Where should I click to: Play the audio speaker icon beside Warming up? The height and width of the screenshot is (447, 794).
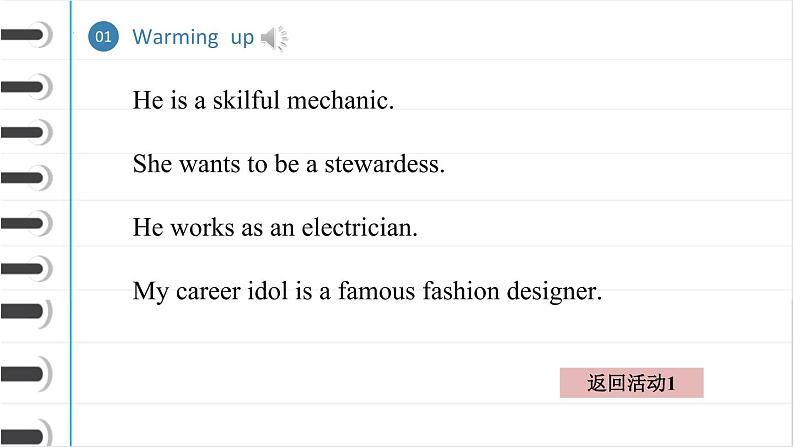(273, 39)
